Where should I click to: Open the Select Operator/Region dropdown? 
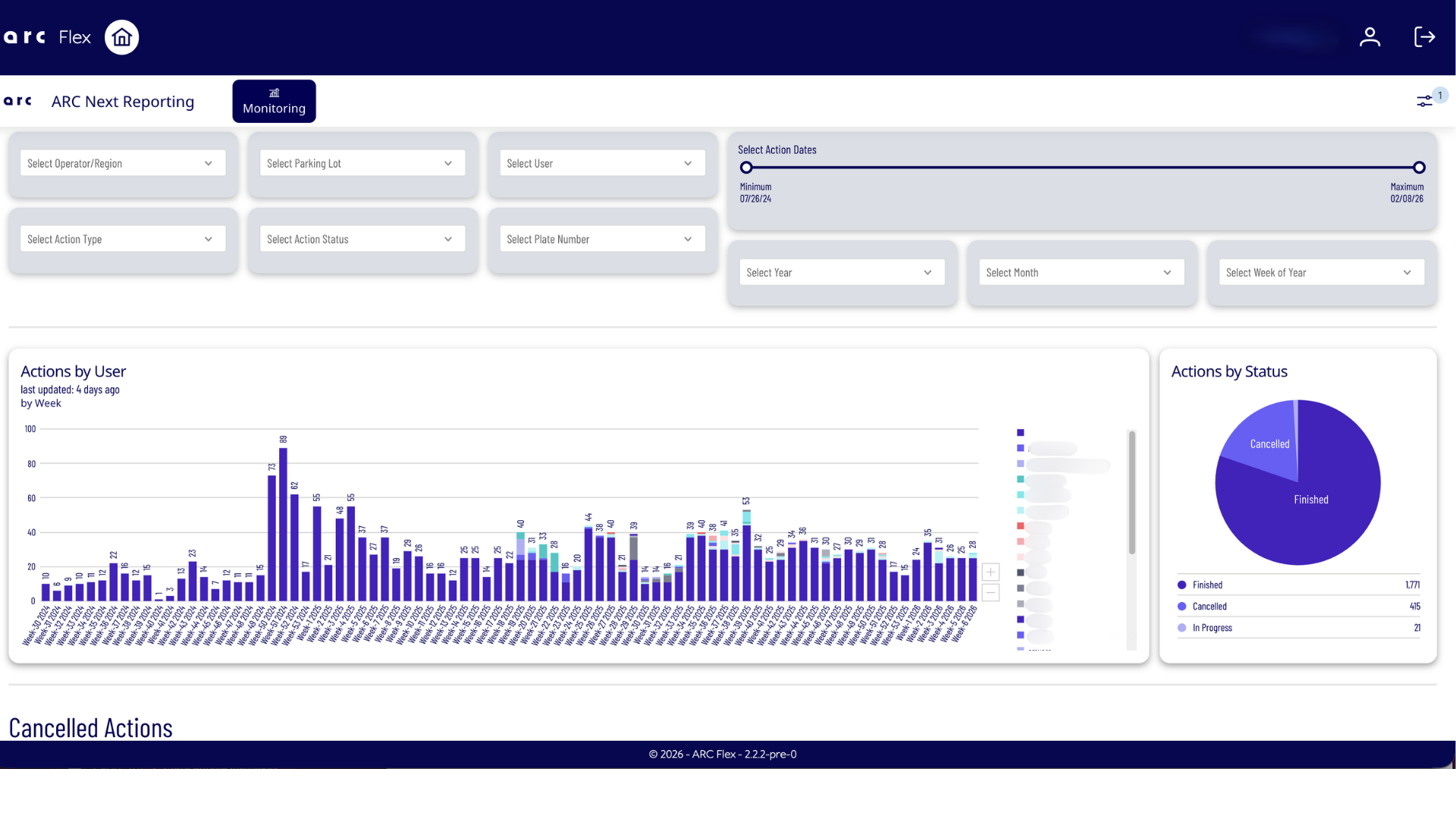click(x=122, y=162)
